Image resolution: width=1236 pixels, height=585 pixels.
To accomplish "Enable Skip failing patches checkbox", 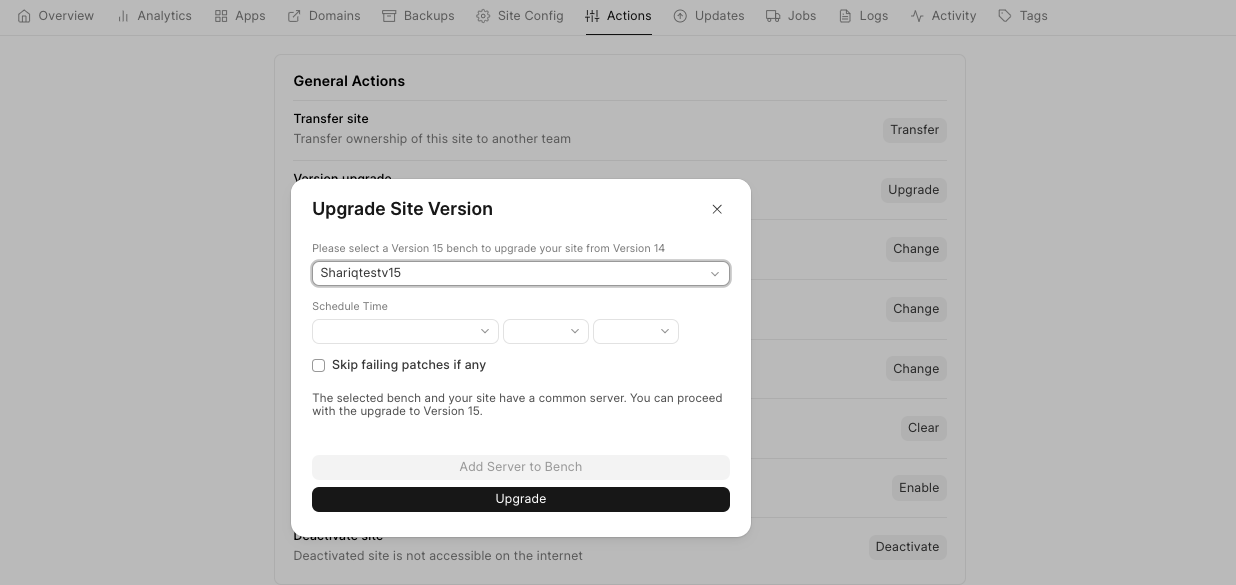I will point(319,366).
